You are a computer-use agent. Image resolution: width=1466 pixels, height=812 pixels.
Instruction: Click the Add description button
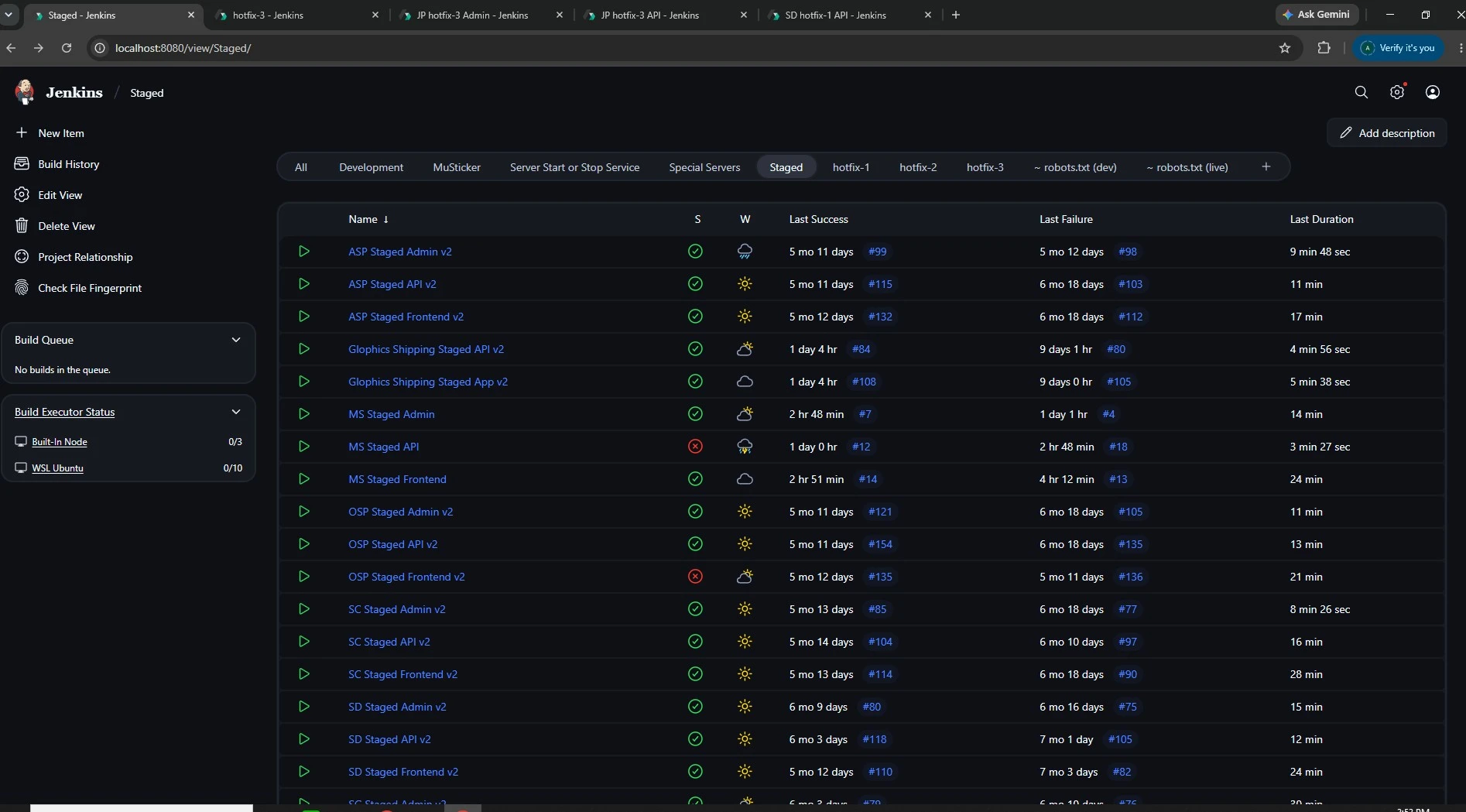(x=1387, y=133)
